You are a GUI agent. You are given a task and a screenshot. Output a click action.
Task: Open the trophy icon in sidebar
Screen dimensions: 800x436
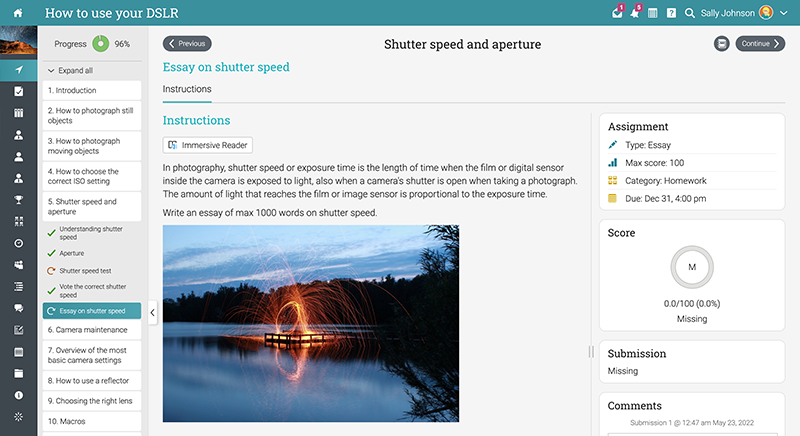click(18, 200)
